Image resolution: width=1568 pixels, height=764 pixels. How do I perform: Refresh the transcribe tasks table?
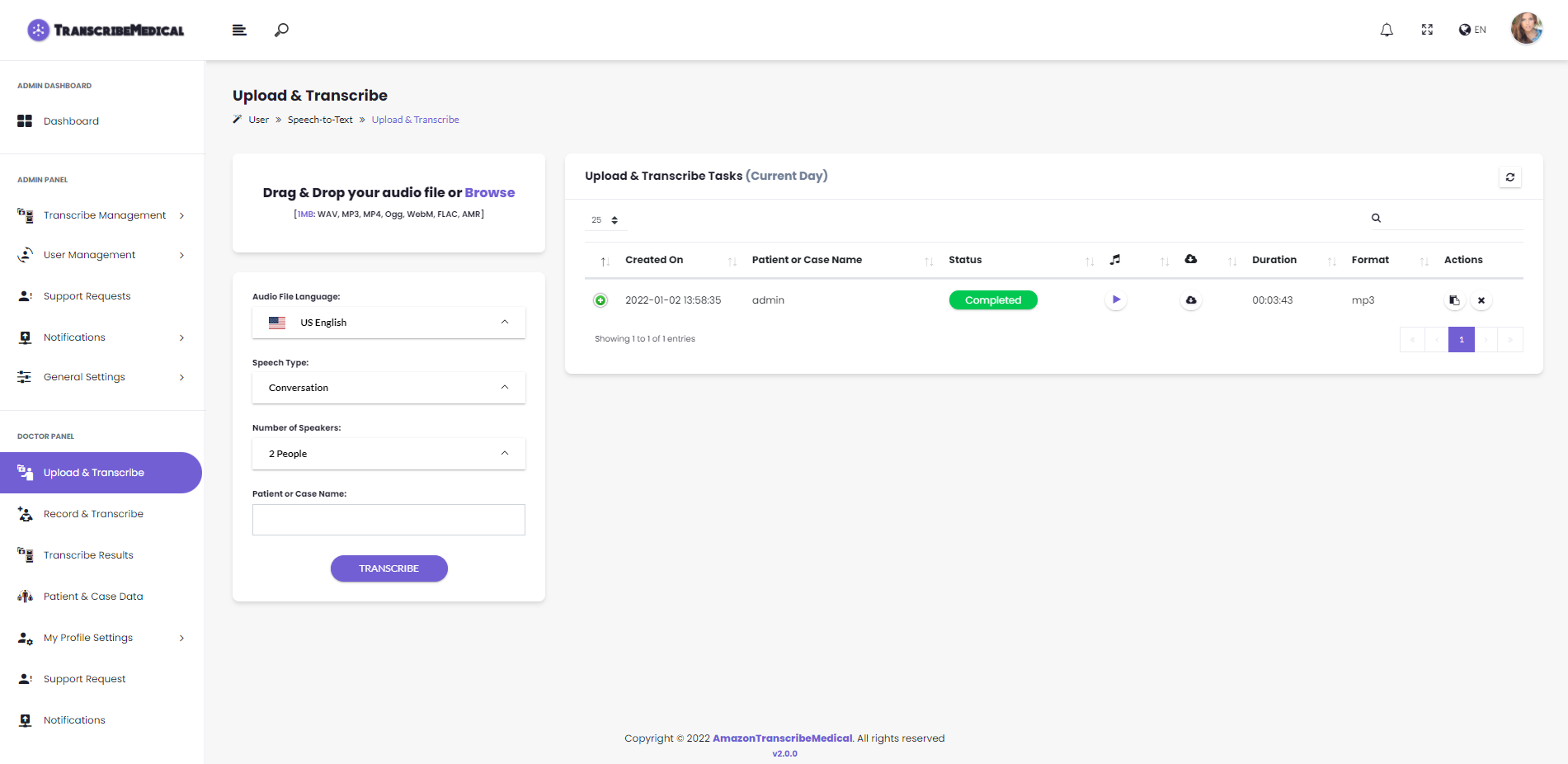click(x=1510, y=177)
